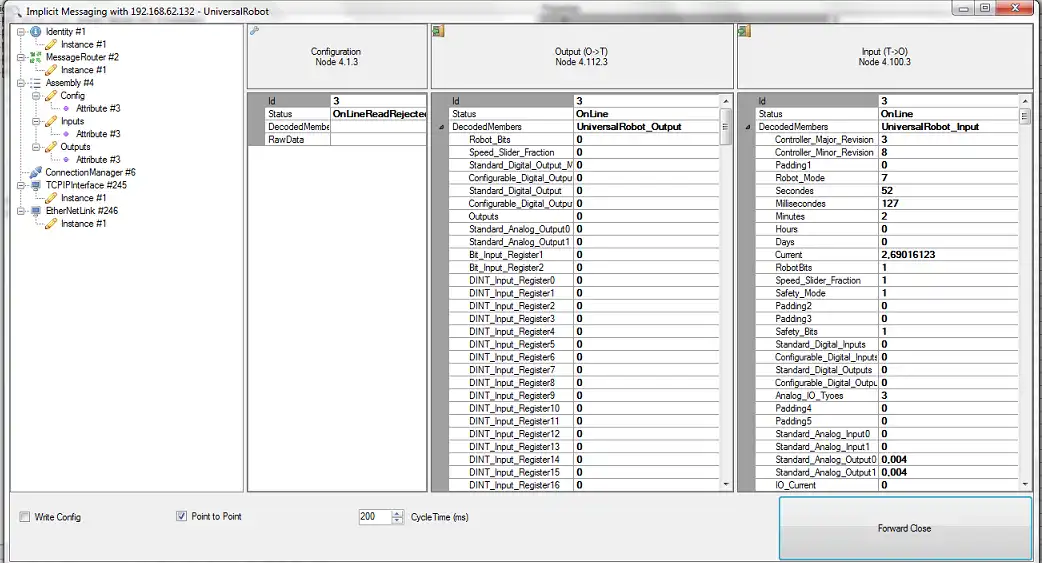Collapse the Outputs tree node
This screenshot has width=1042, height=563.
[37, 147]
